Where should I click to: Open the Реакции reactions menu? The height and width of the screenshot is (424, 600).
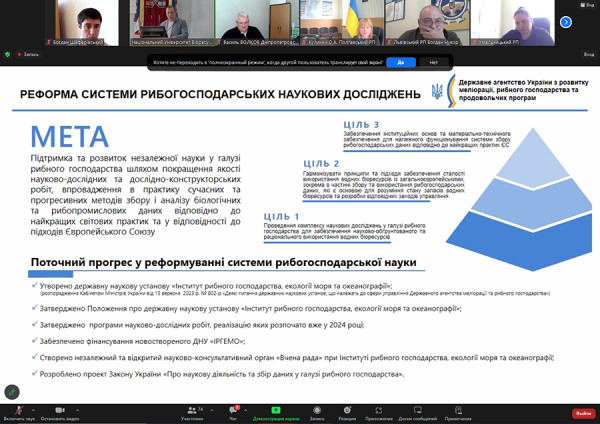(x=347, y=413)
